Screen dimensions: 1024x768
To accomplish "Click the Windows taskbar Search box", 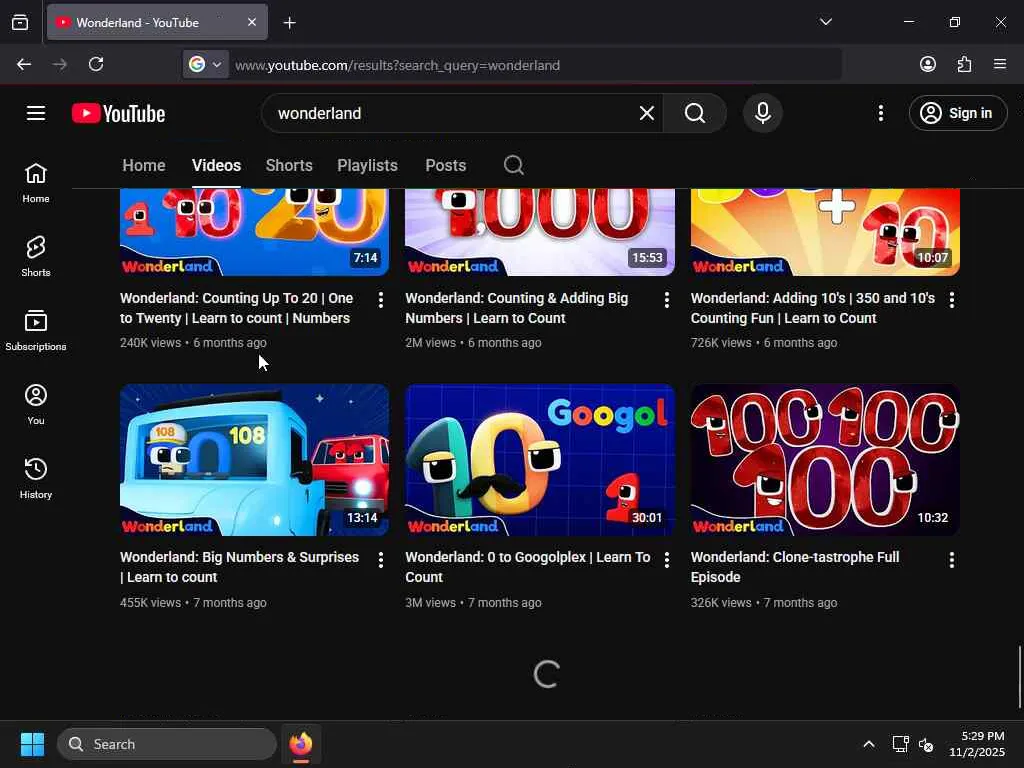I will tap(167, 744).
